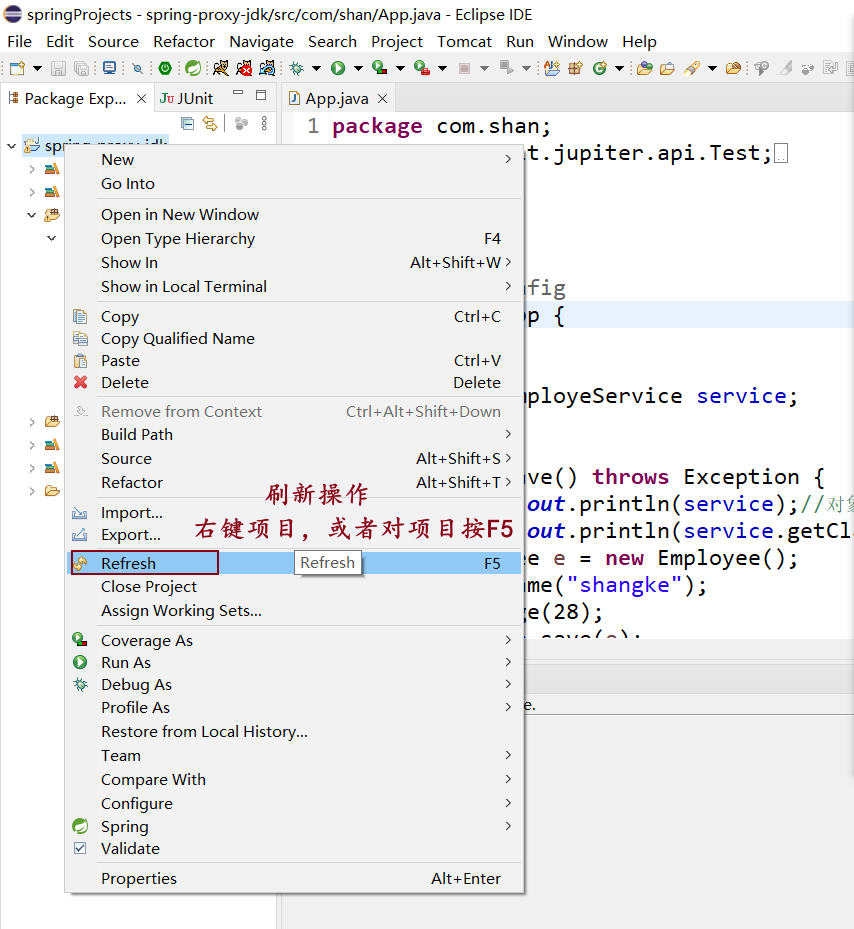Select Copy in the context menu
The image size is (854, 929).
point(295,316)
